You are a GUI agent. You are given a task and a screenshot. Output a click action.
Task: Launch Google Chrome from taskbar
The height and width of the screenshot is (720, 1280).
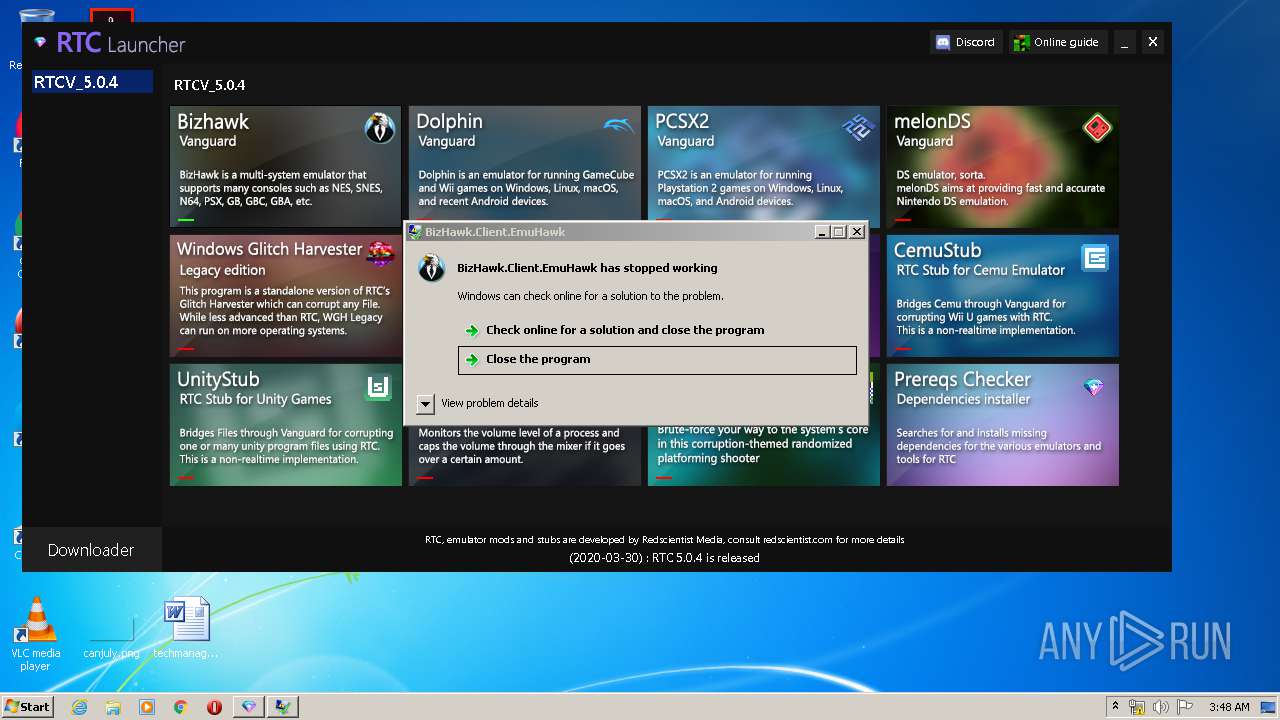pos(181,706)
